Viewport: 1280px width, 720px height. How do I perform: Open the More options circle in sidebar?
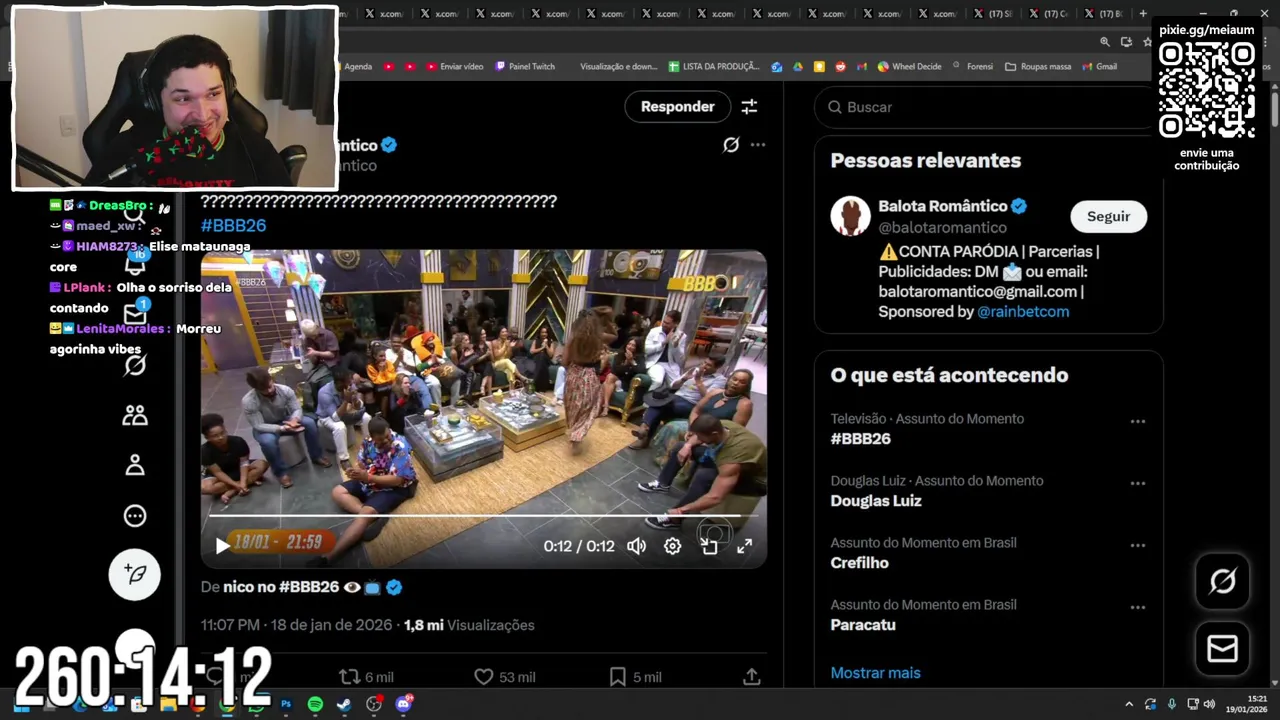(135, 516)
